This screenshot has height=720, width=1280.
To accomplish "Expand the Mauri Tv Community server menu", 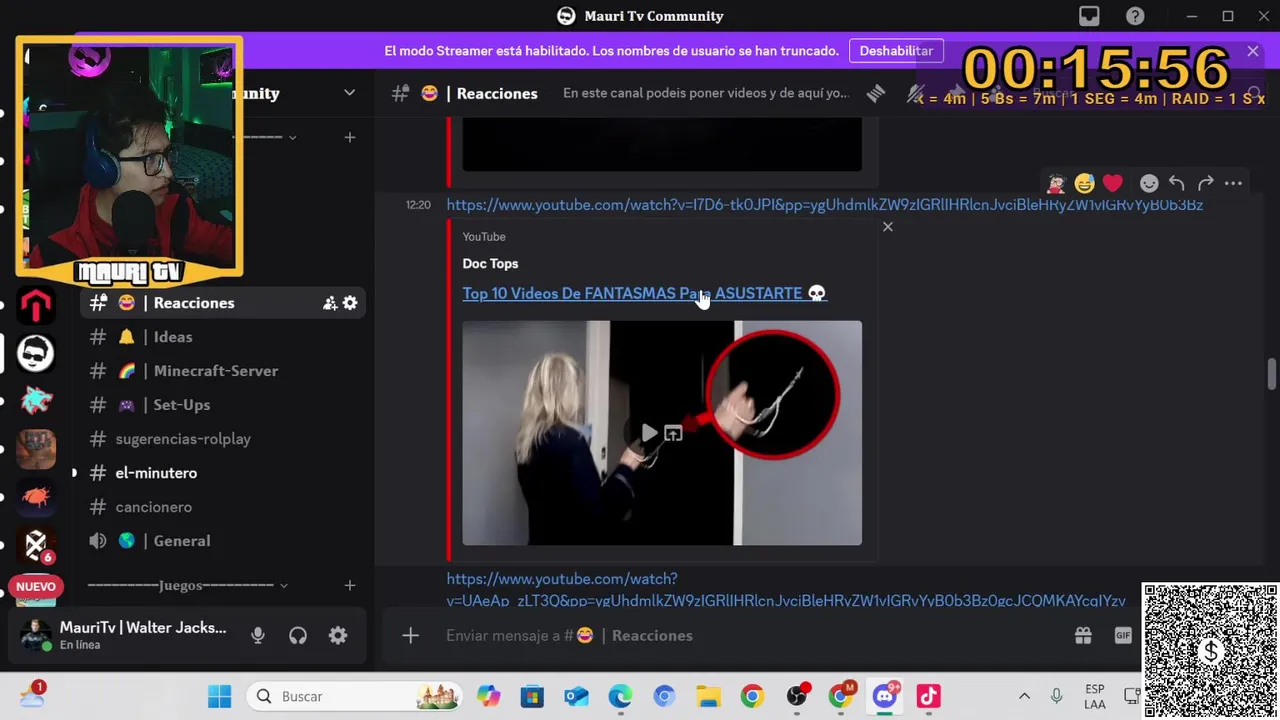I will point(349,93).
